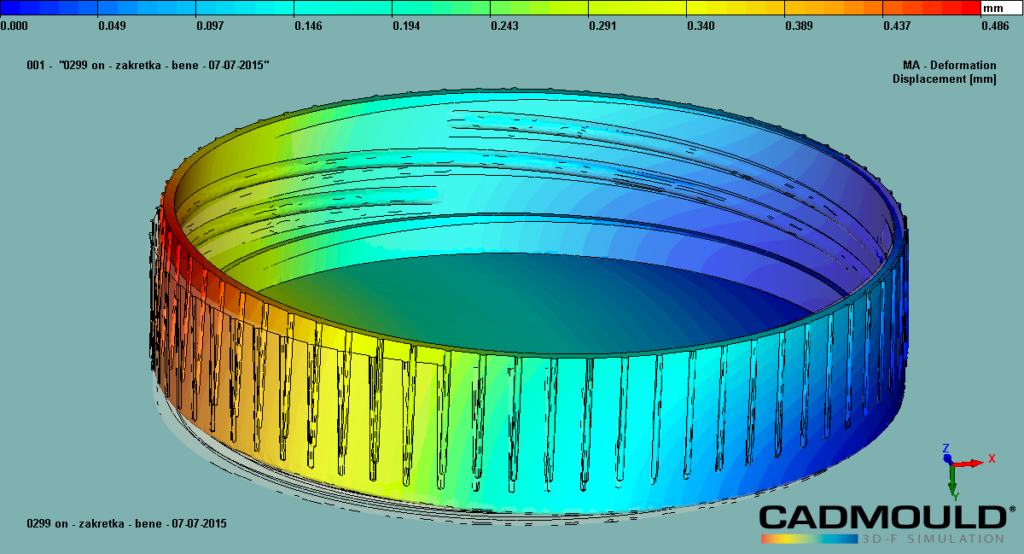Click the 0.097 legend tick label

(x=210, y=25)
